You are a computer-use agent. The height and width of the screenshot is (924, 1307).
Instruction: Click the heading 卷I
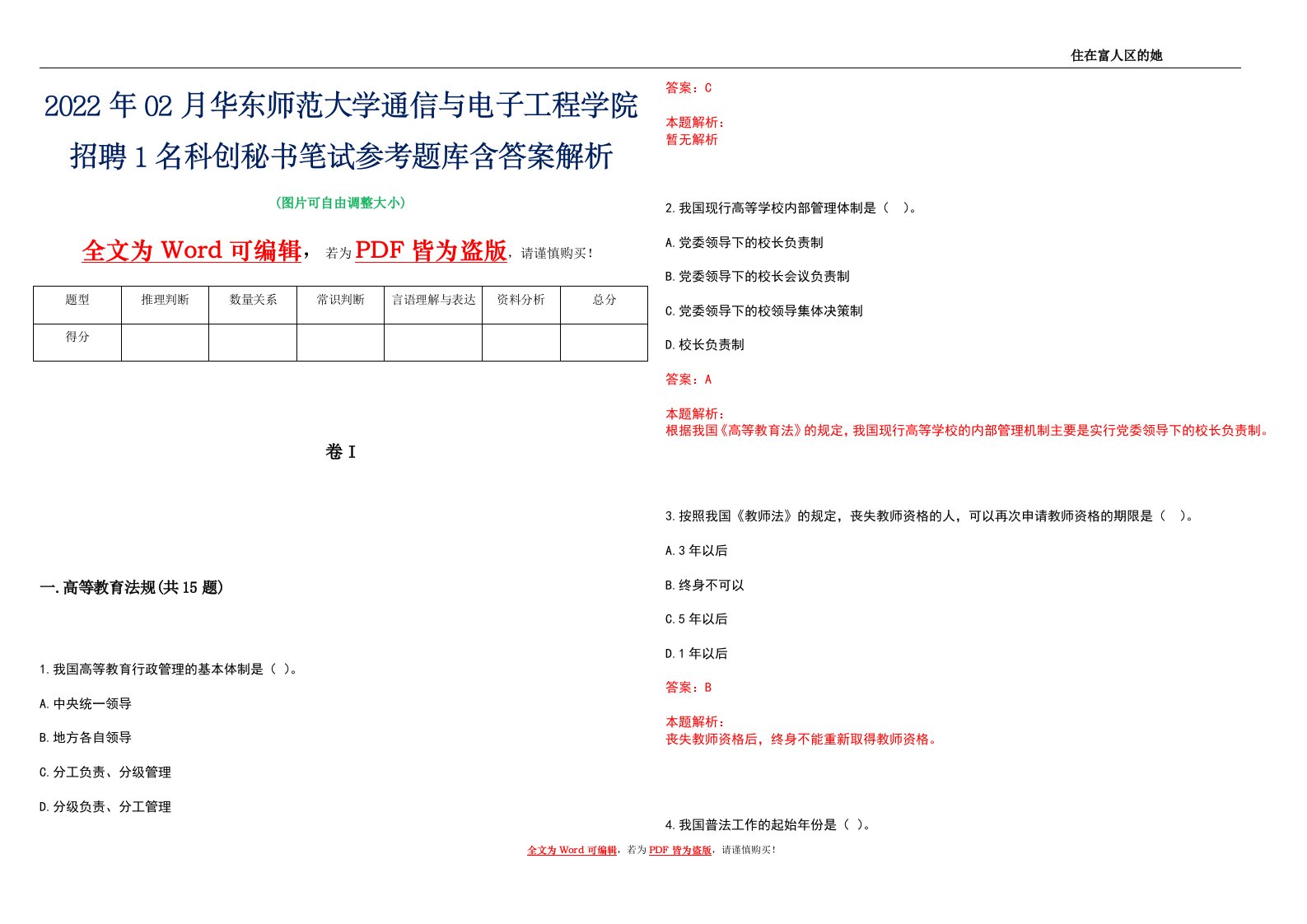pos(341,452)
